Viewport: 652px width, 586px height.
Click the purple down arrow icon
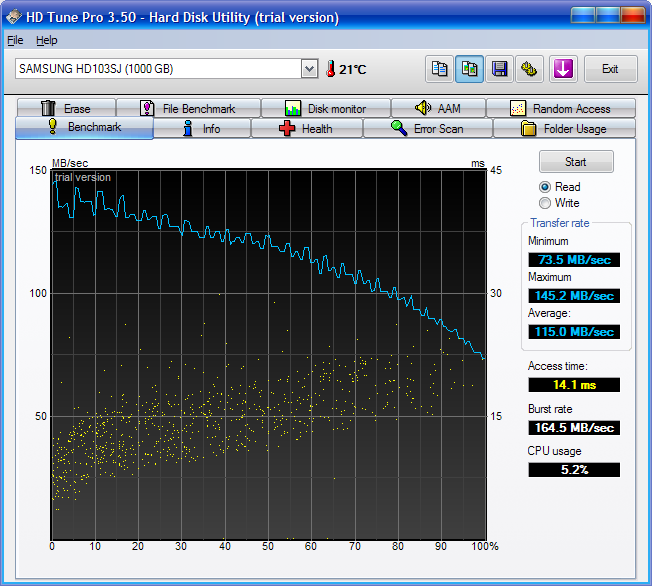(x=563, y=69)
